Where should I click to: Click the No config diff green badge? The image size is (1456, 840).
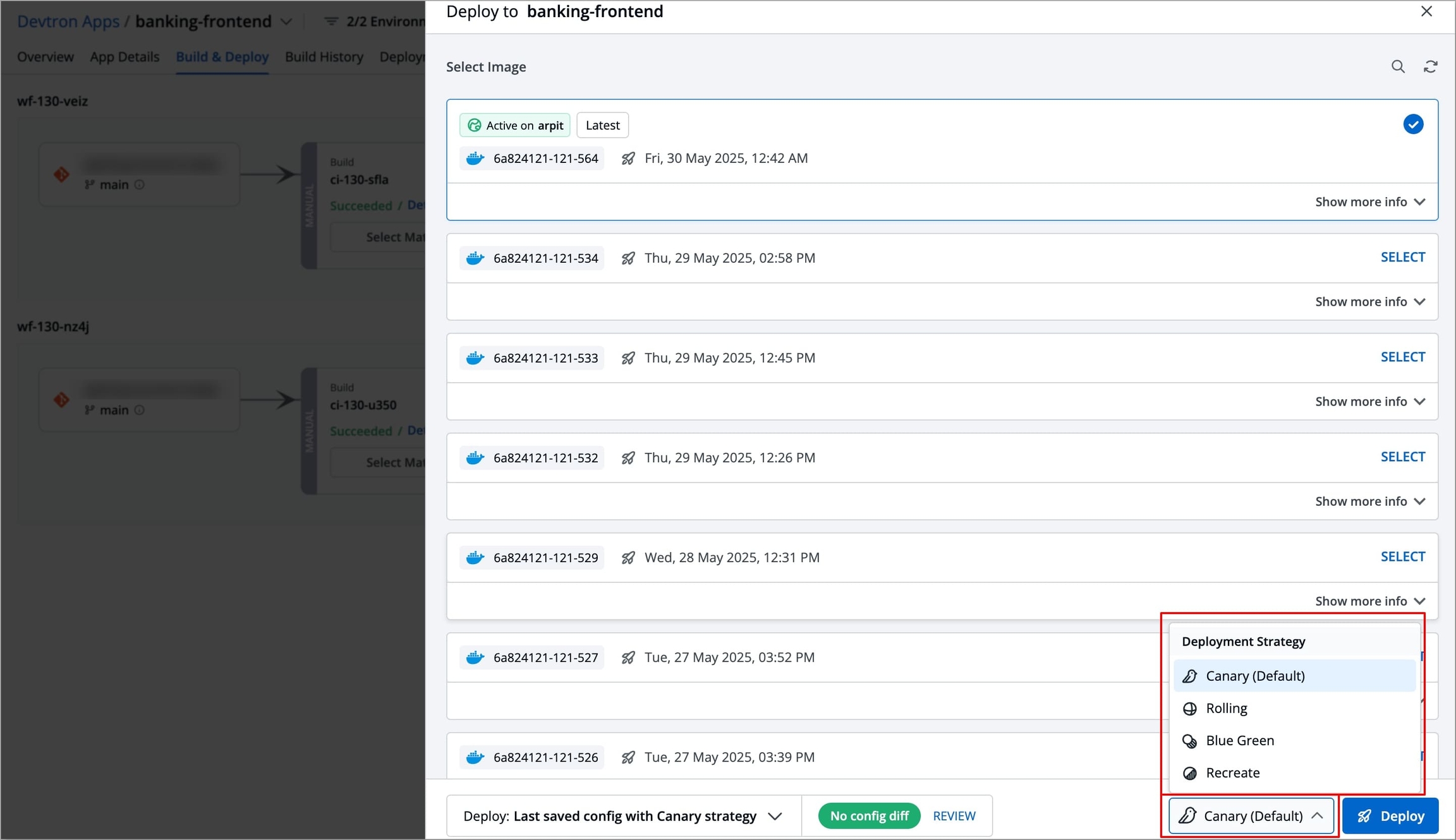coord(869,816)
